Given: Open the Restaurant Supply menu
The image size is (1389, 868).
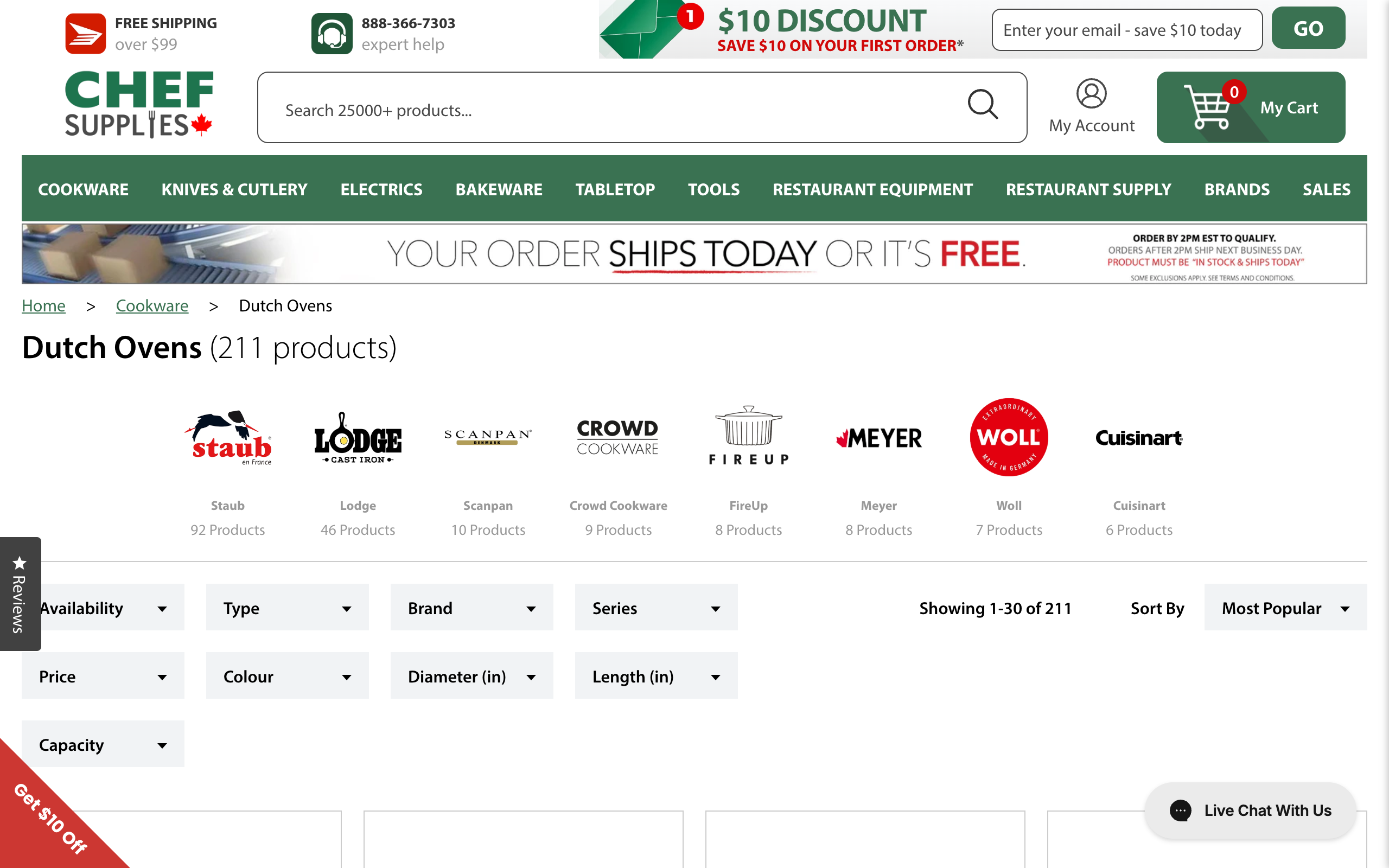Looking at the screenshot, I should [x=1088, y=189].
